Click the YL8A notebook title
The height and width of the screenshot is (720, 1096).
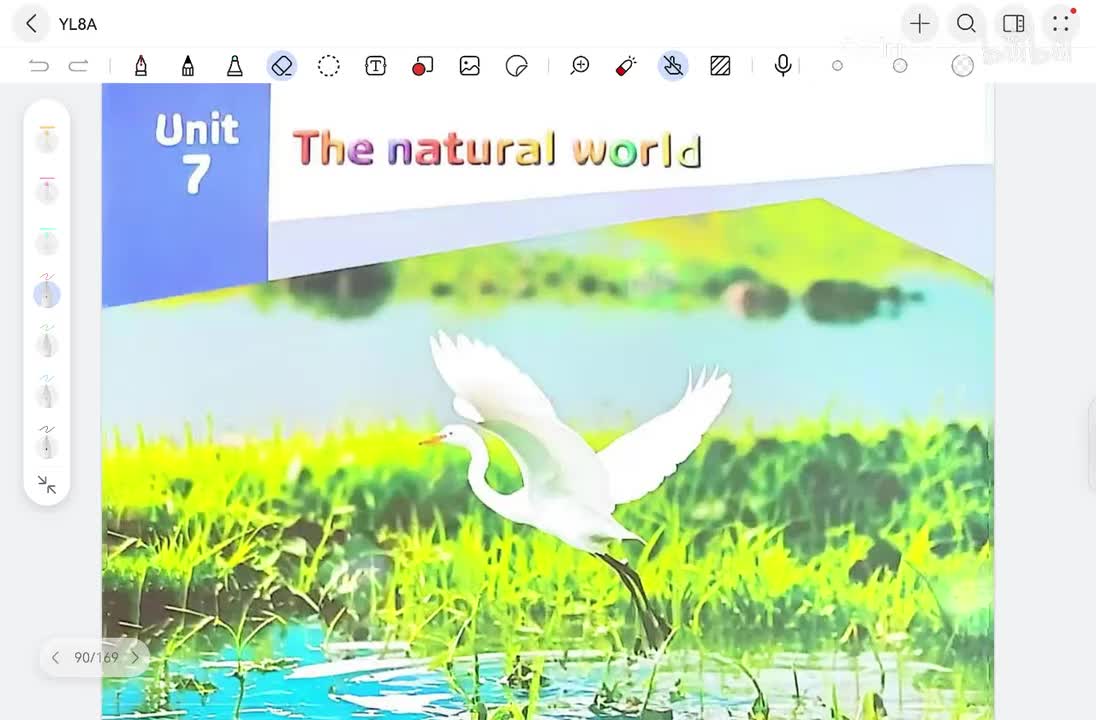tap(78, 24)
